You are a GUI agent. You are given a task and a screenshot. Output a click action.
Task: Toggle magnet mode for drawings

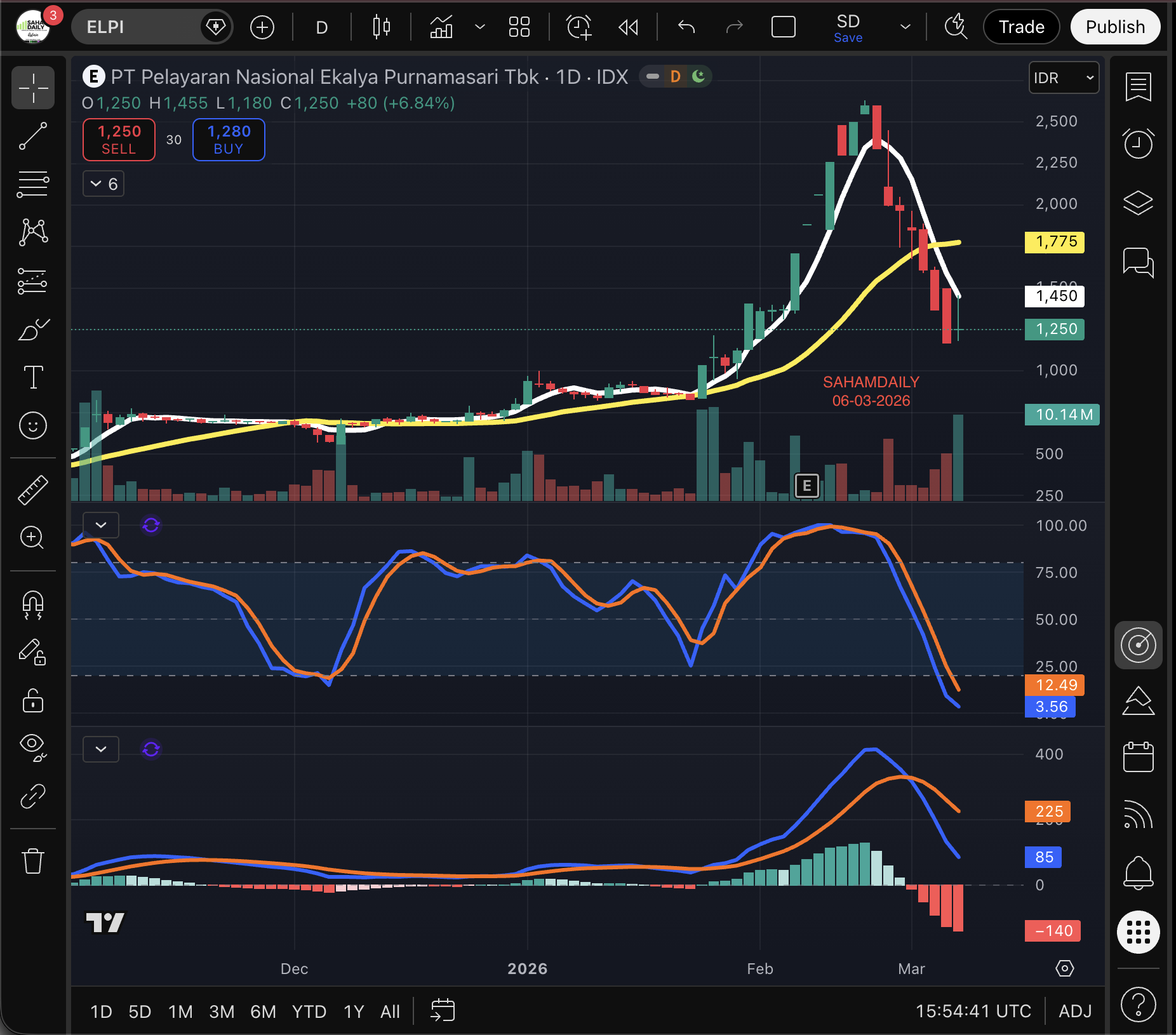click(33, 604)
